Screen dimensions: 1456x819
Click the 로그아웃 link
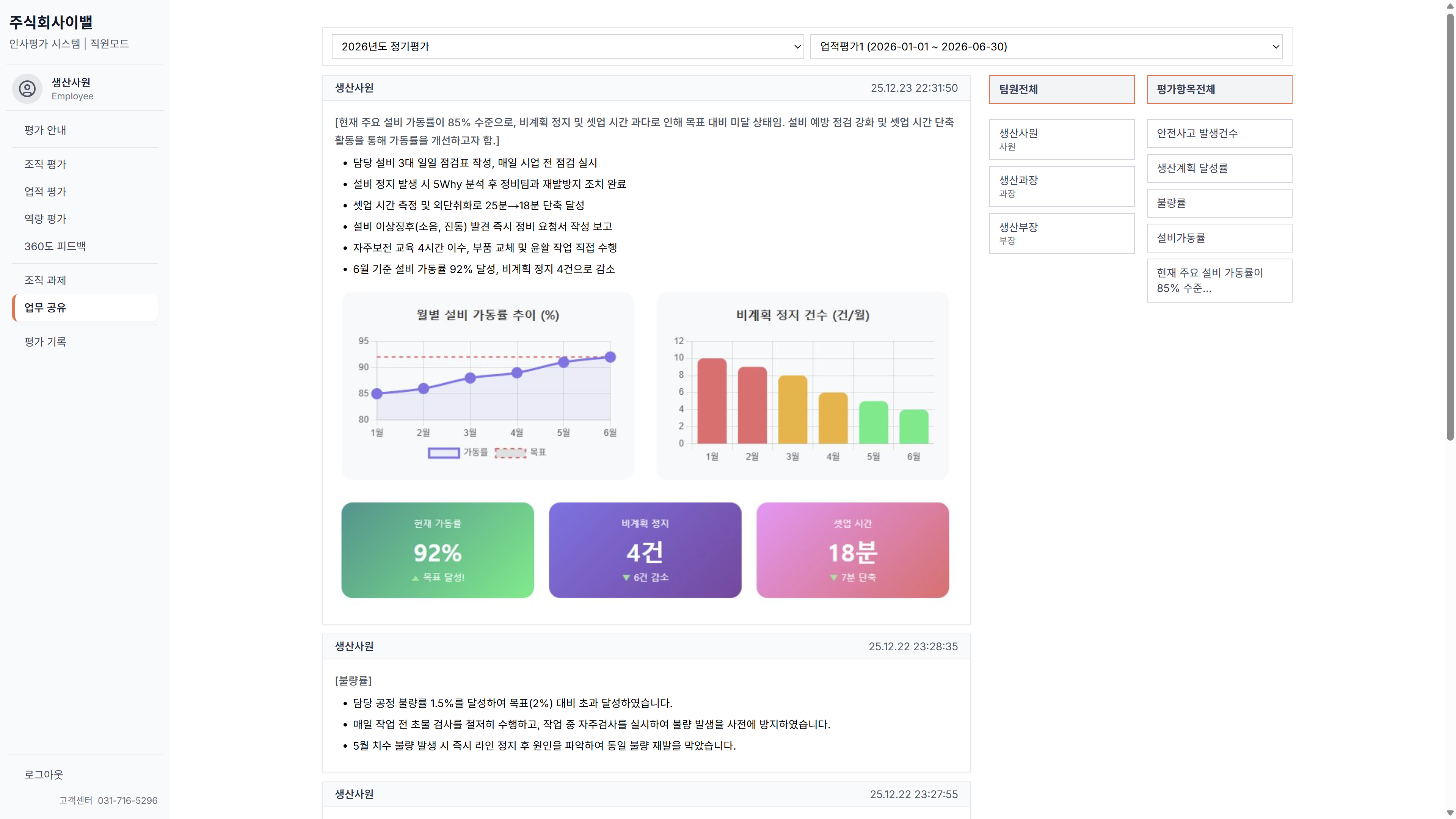tap(44, 774)
